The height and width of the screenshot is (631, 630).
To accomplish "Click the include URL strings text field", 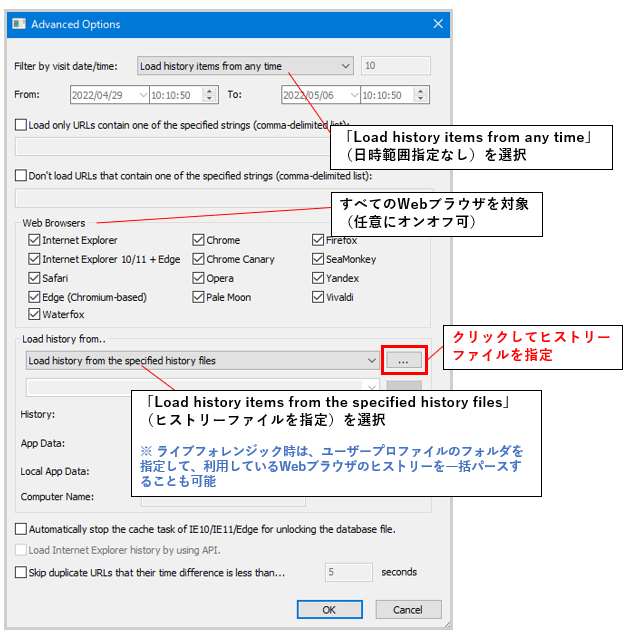I will coord(172,146).
